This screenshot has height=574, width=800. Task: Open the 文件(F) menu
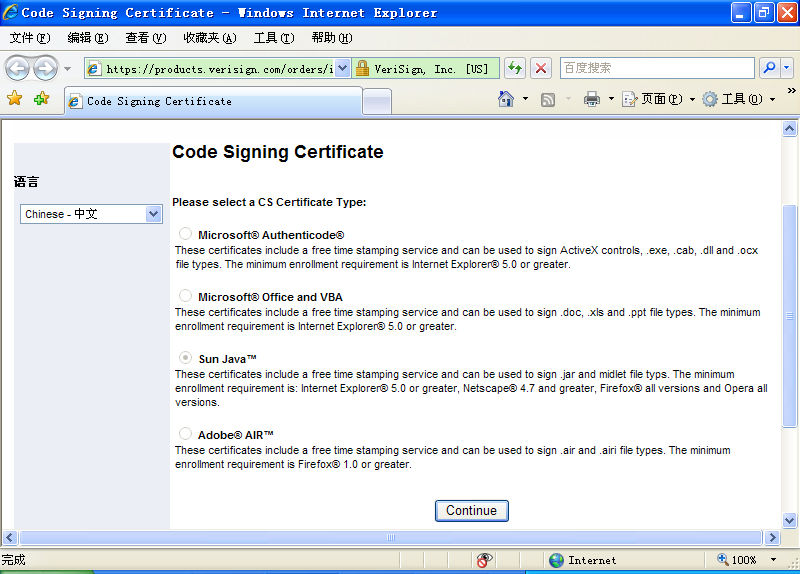(30, 38)
